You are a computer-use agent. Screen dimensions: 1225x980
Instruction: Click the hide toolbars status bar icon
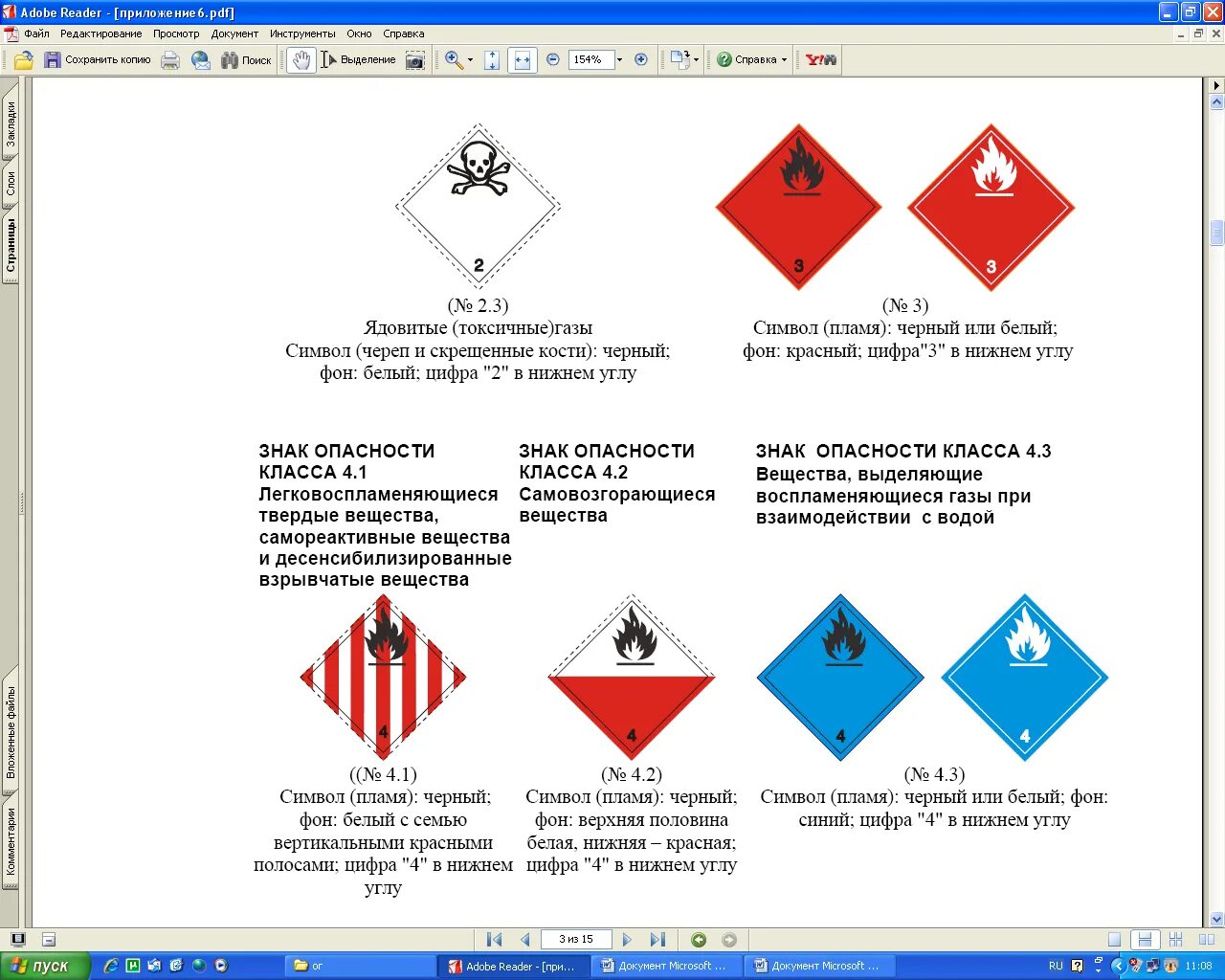click(x=49, y=940)
